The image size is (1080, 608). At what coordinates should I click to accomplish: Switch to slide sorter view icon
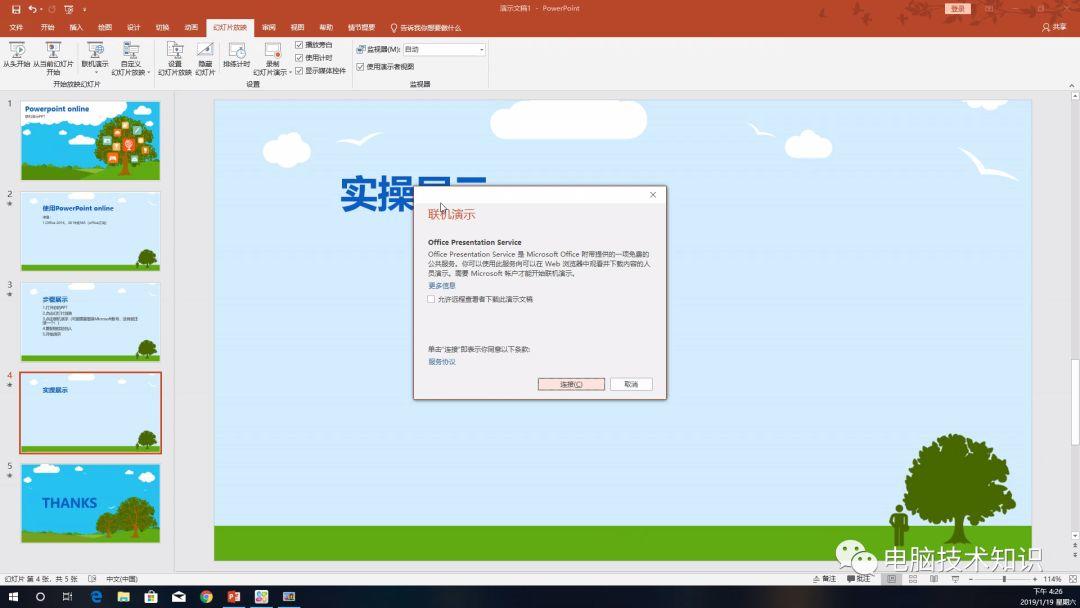[913, 579]
